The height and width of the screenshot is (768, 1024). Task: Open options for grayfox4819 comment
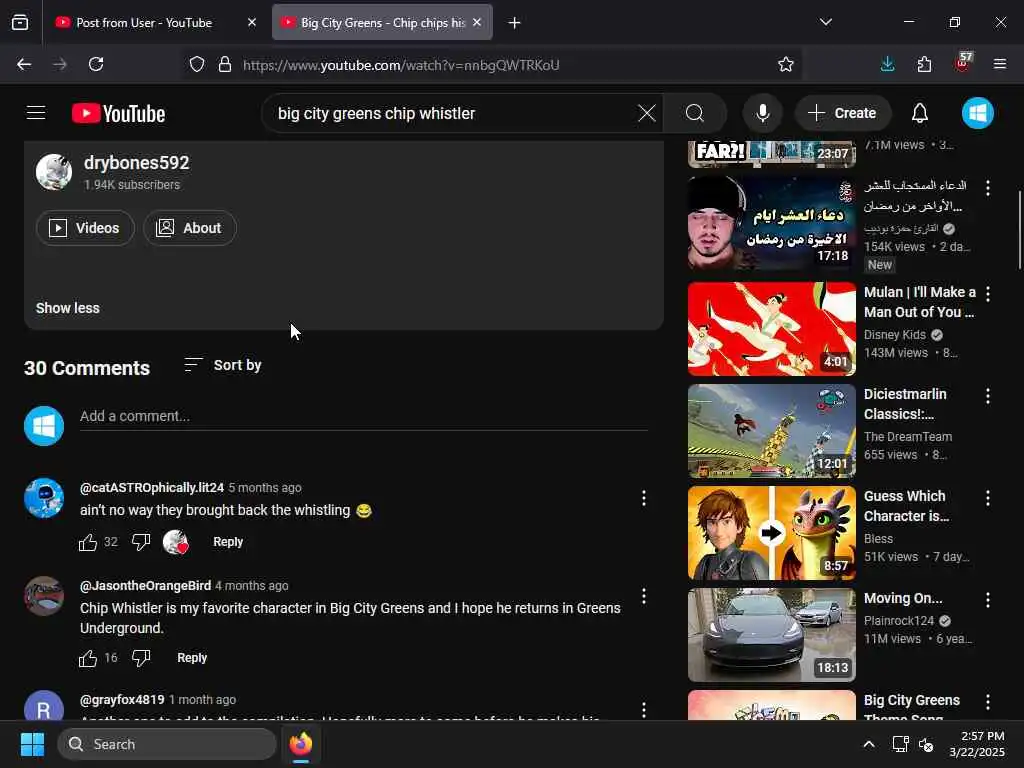coord(644,710)
